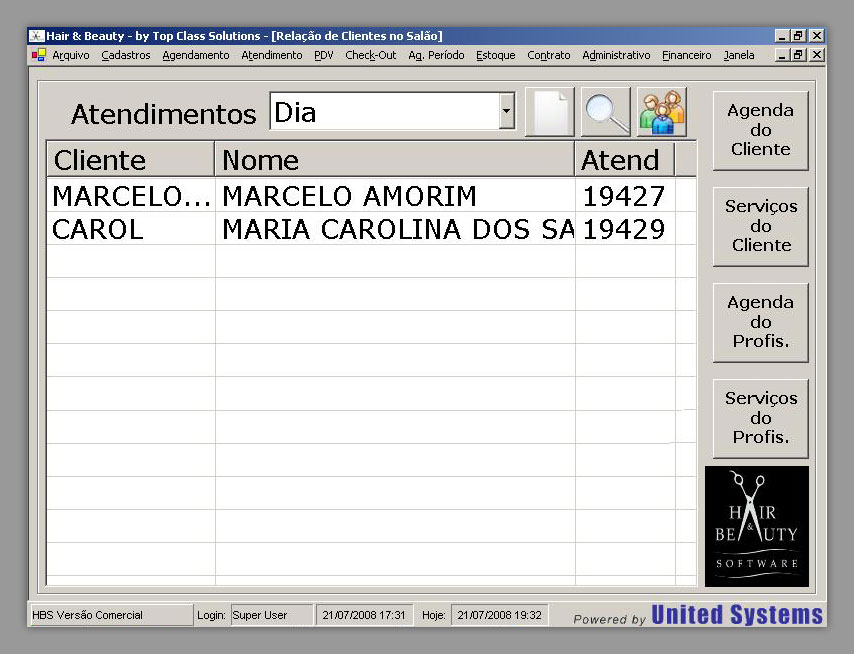The width and height of the screenshot is (854, 654).
Task: Click the blank new document icon
Action: [x=550, y=112]
